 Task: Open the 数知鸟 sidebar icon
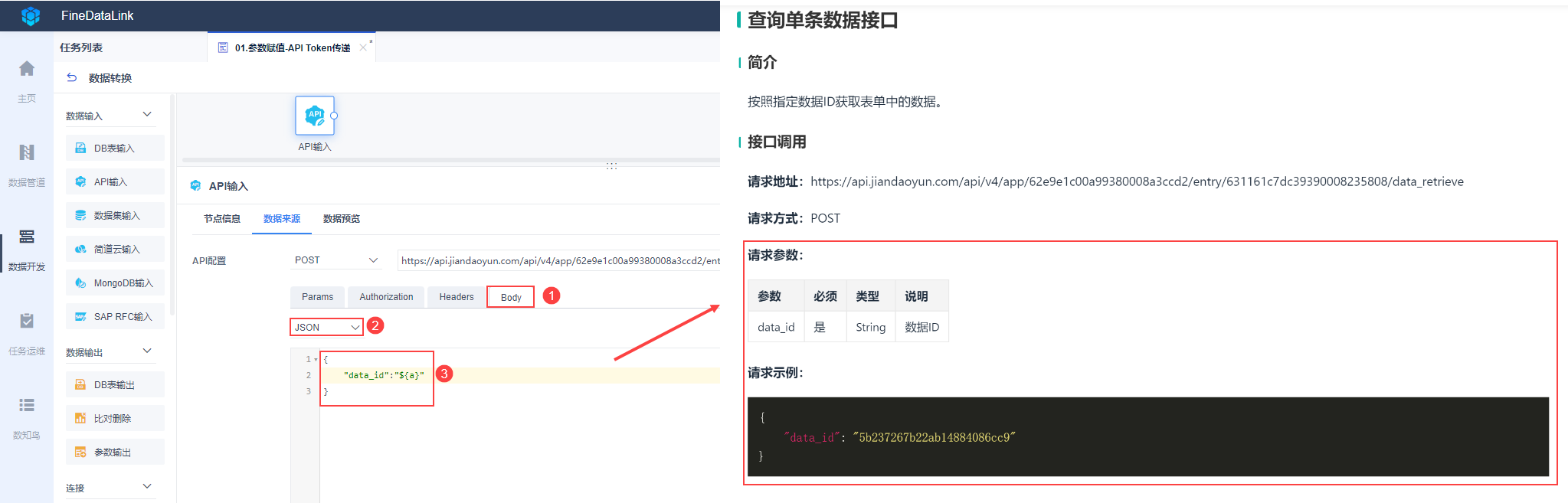coord(27,405)
